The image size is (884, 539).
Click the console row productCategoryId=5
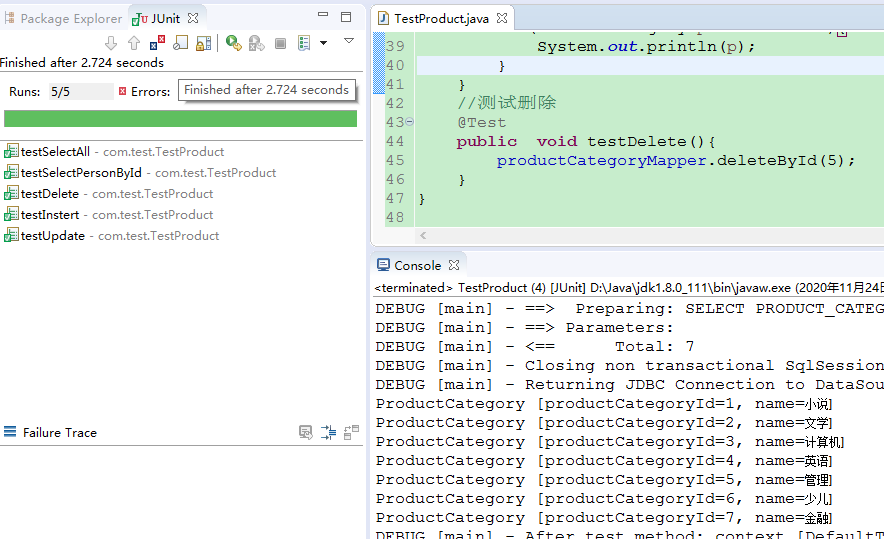[604, 480]
